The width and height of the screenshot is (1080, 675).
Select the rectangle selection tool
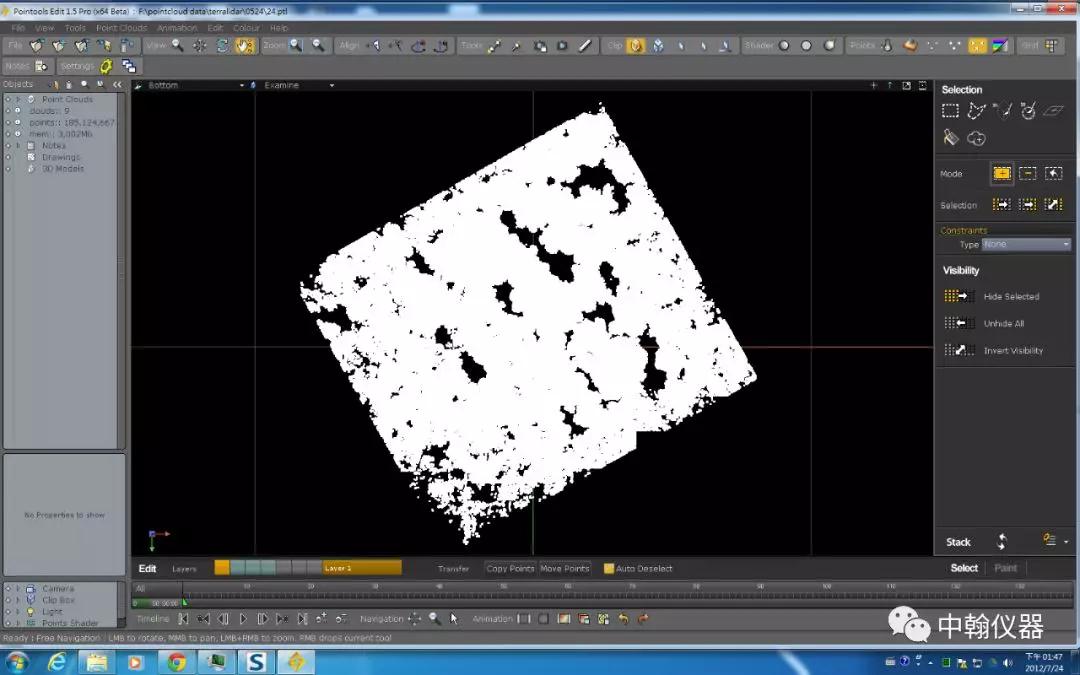coord(950,111)
